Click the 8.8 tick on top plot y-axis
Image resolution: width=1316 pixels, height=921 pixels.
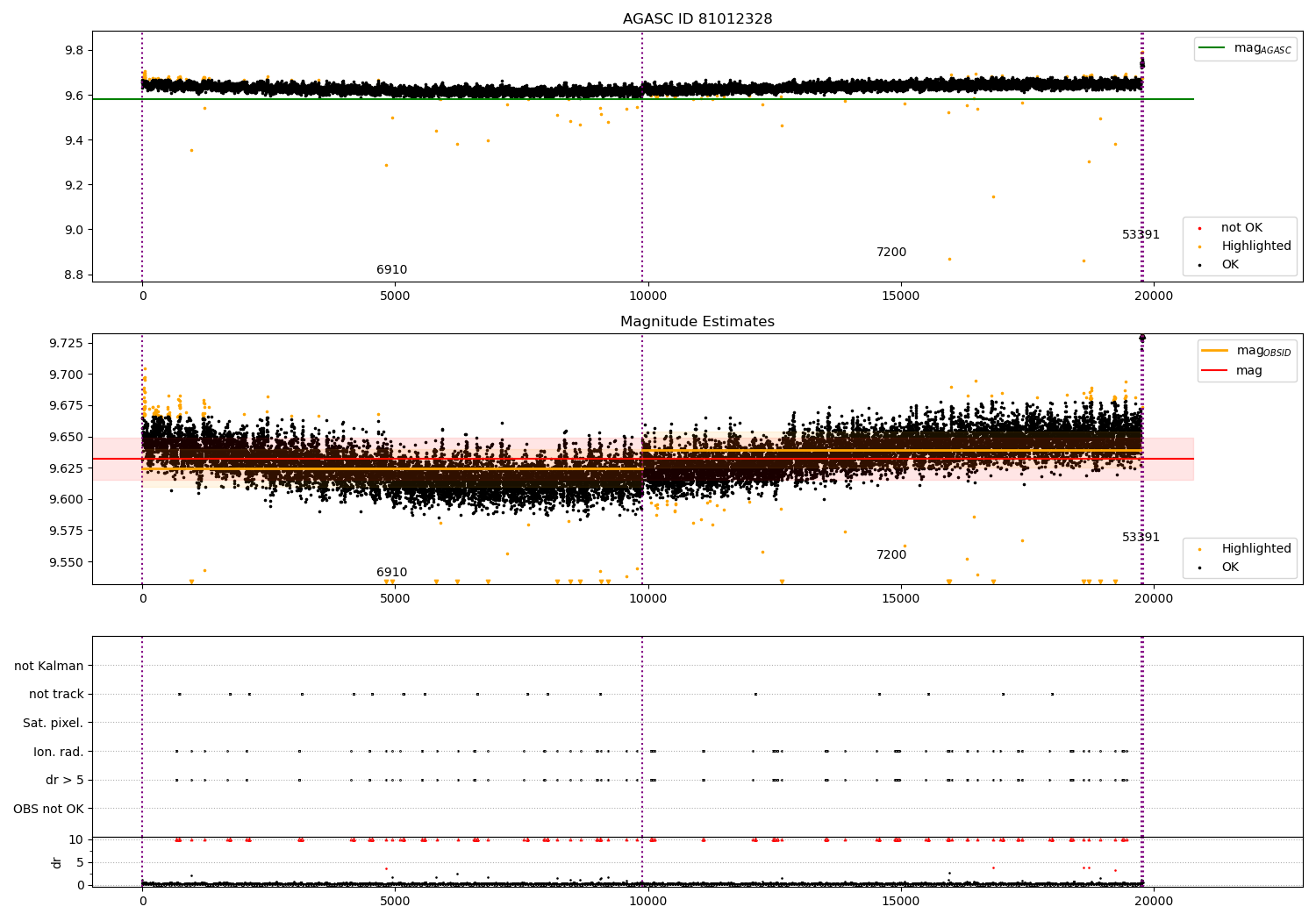[74, 275]
